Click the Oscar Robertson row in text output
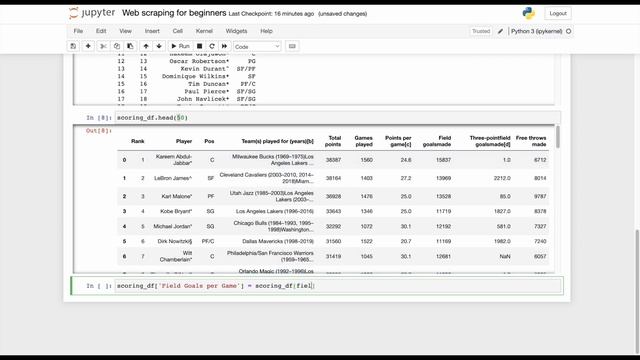 187,61
